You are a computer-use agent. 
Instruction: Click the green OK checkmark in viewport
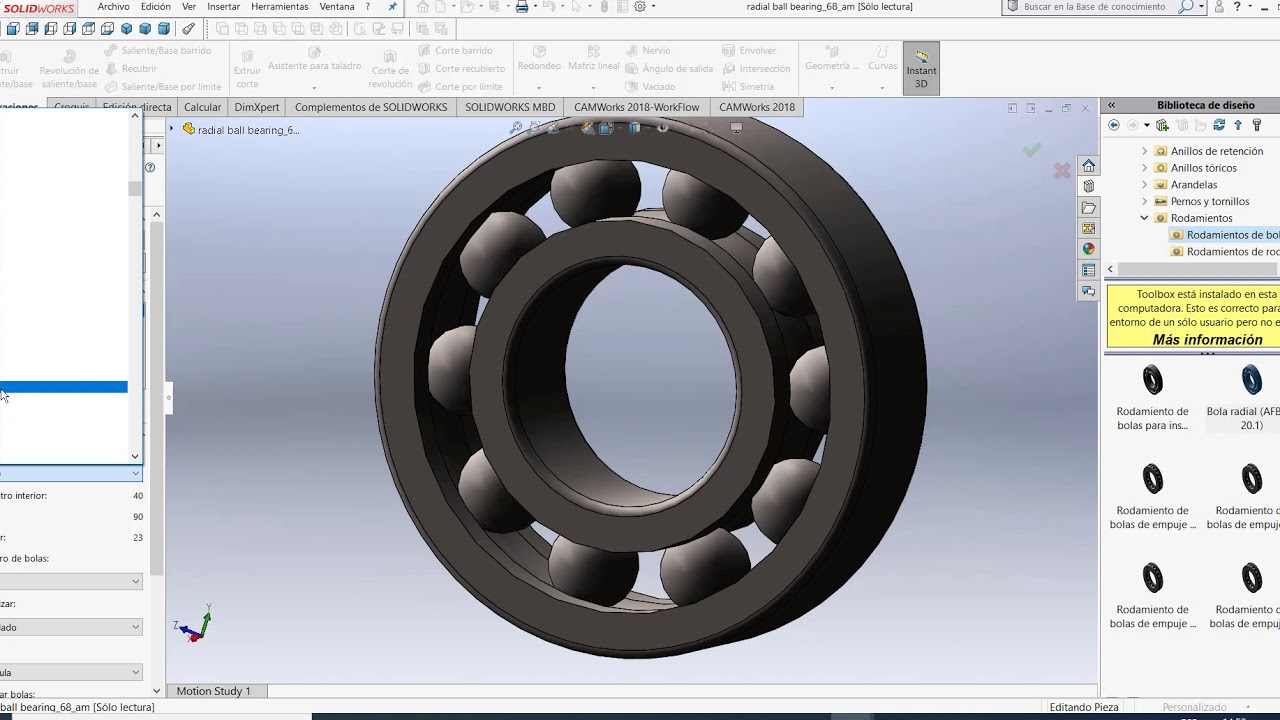1032,150
